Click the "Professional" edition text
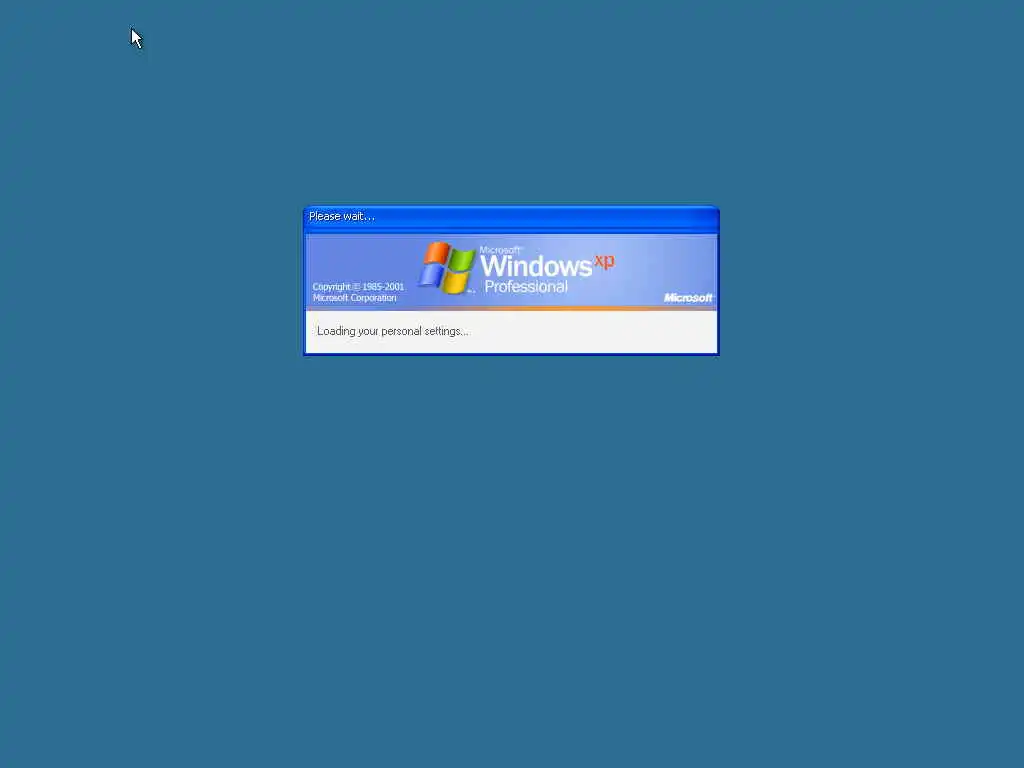This screenshot has height=768, width=1024. (526, 287)
